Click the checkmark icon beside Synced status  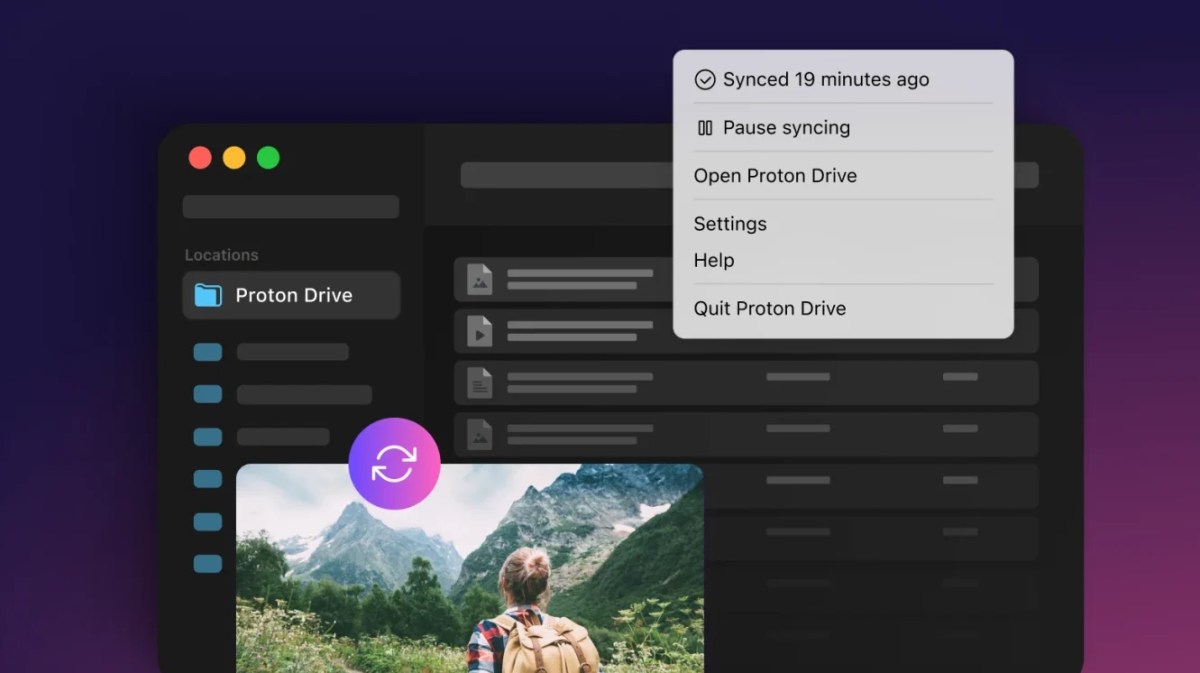(x=705, y=80)
